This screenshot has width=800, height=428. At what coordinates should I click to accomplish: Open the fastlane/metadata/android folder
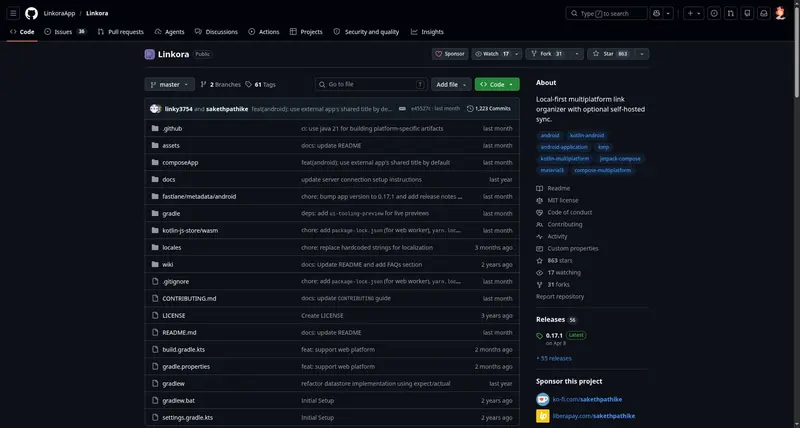199,196
